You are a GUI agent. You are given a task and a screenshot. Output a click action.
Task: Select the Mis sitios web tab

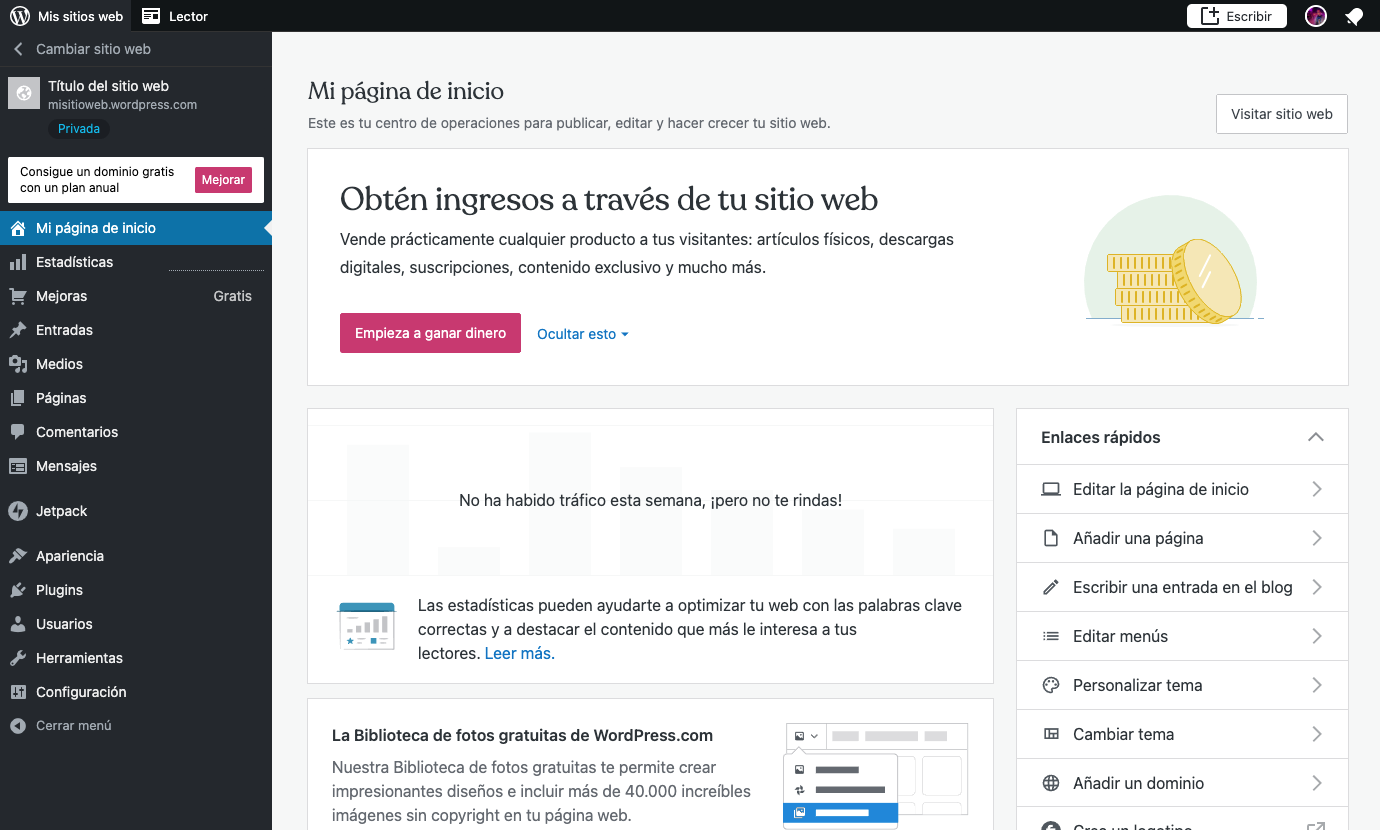click(67, 16)
